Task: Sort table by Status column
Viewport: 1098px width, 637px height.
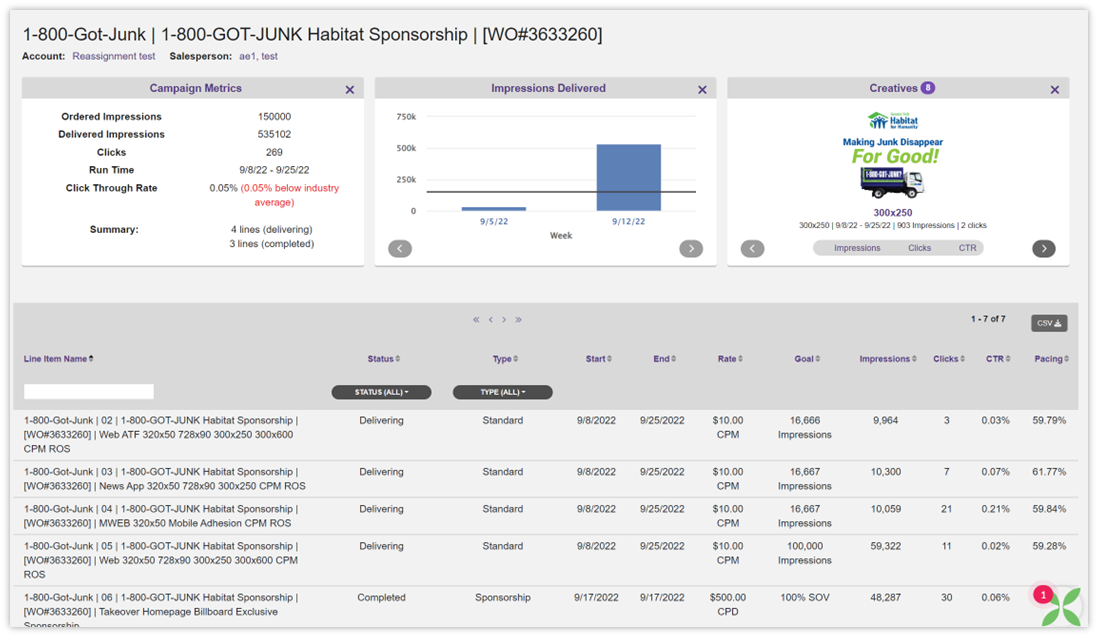Action: point(384,359)
